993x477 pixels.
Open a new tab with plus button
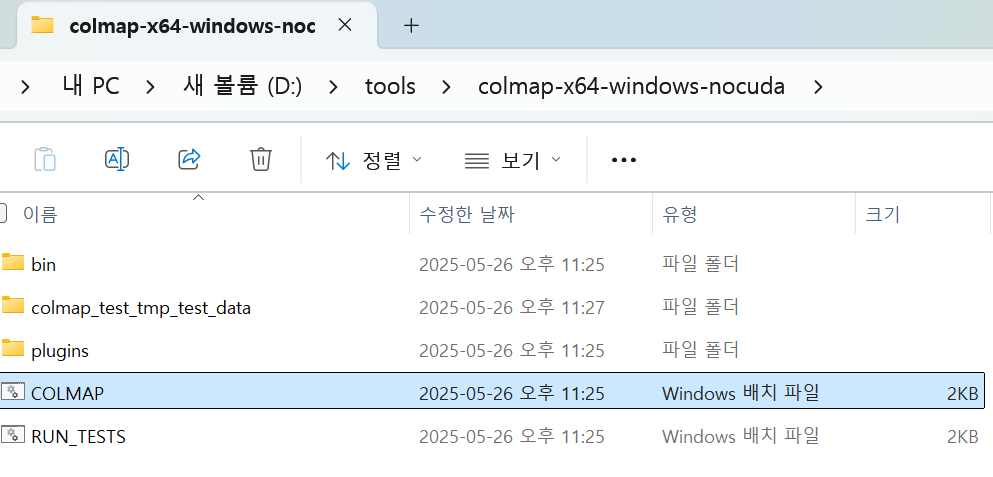tap(410, 26)
